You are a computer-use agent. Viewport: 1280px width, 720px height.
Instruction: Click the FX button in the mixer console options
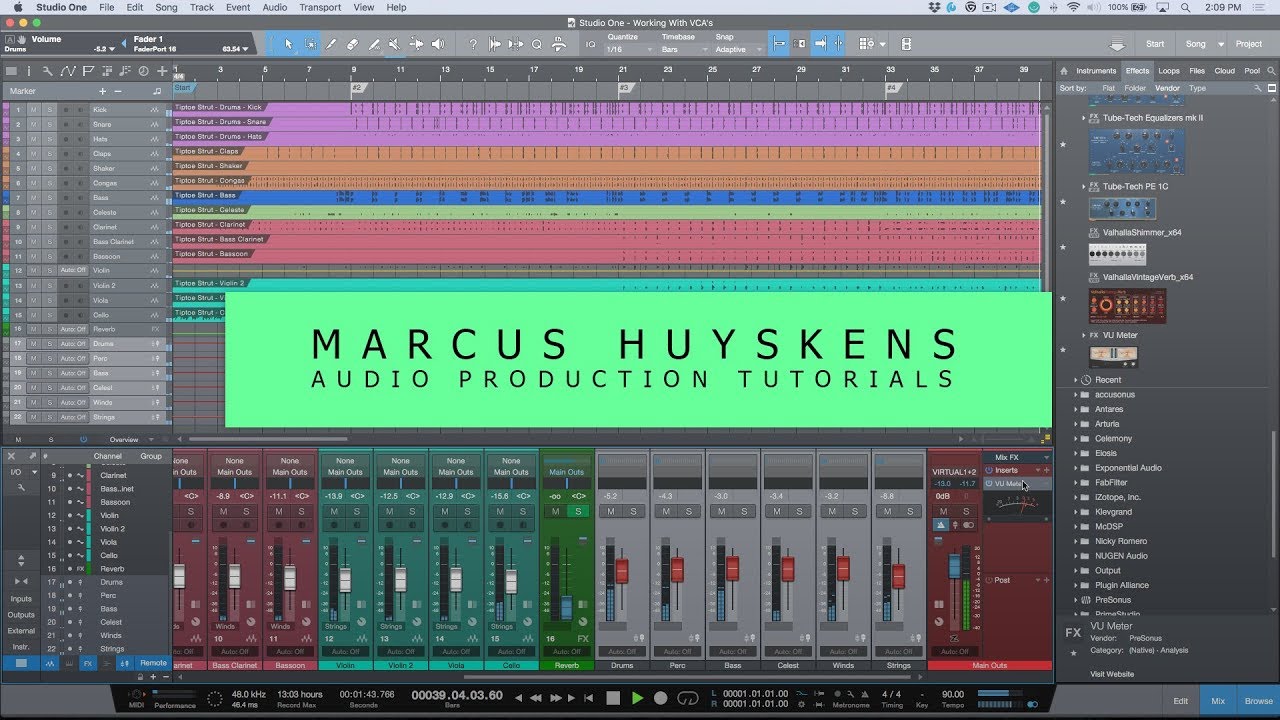[88, 663]
